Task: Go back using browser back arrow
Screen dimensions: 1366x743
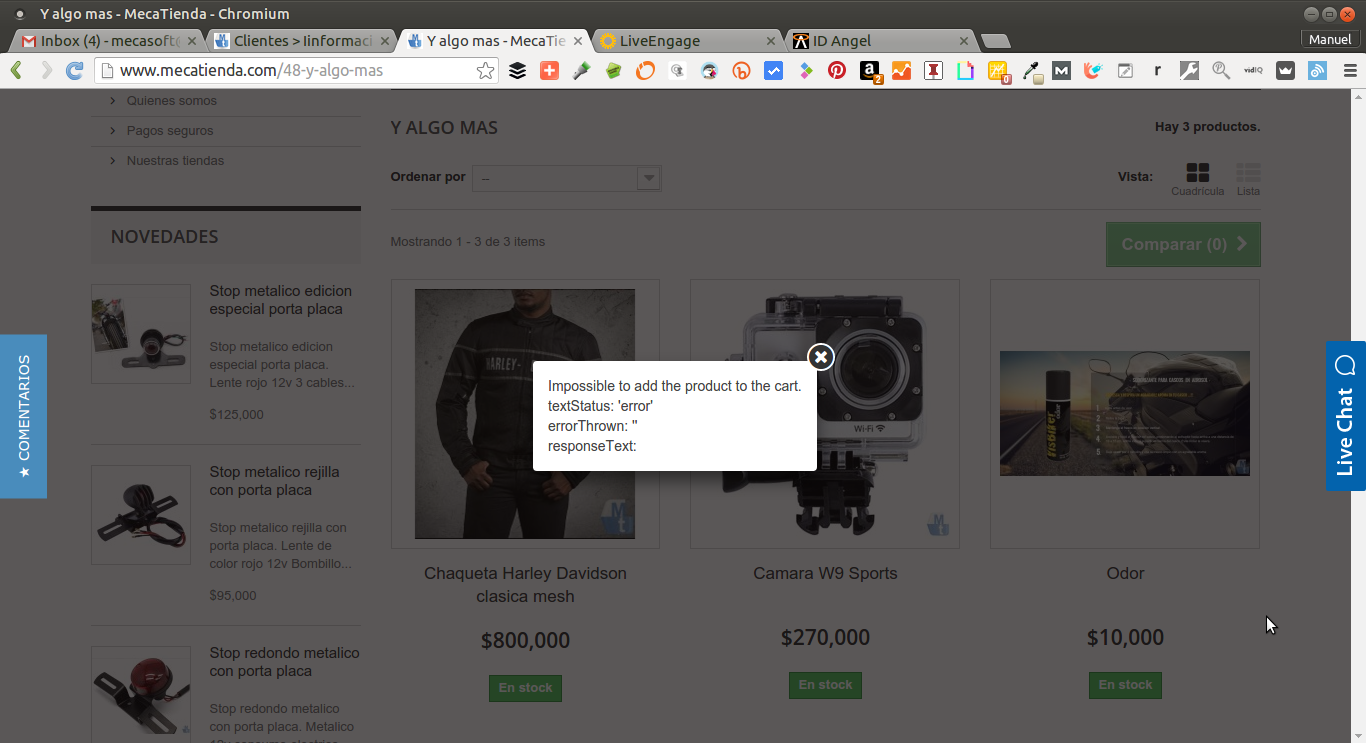Action: 16,70
